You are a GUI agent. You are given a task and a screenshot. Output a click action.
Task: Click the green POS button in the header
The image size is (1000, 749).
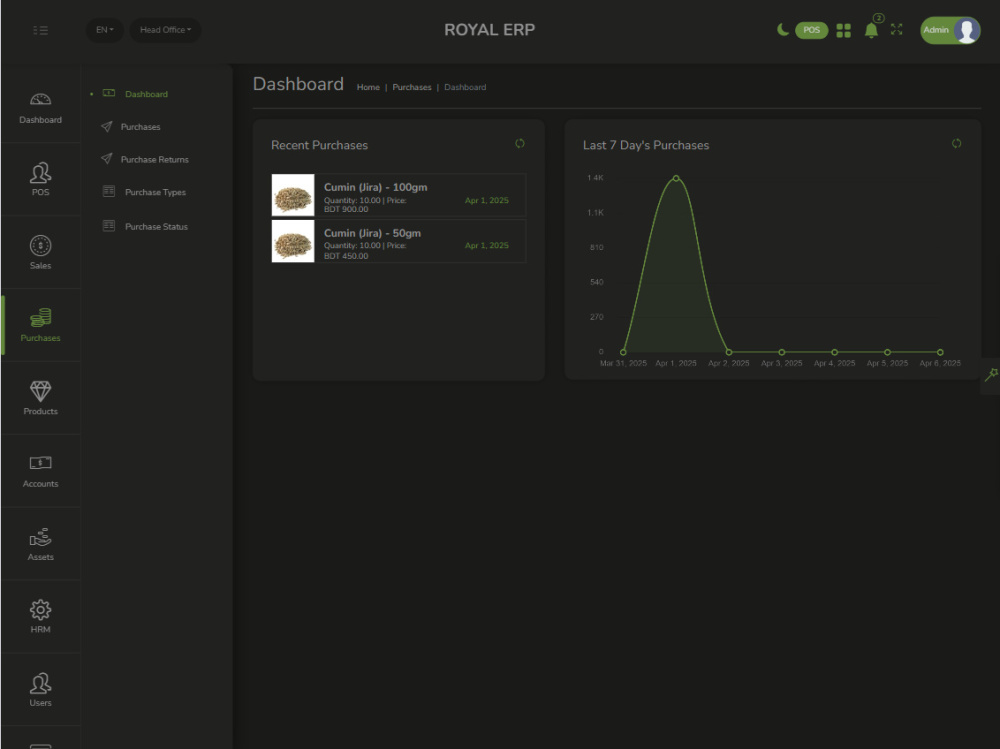(811, 30)
